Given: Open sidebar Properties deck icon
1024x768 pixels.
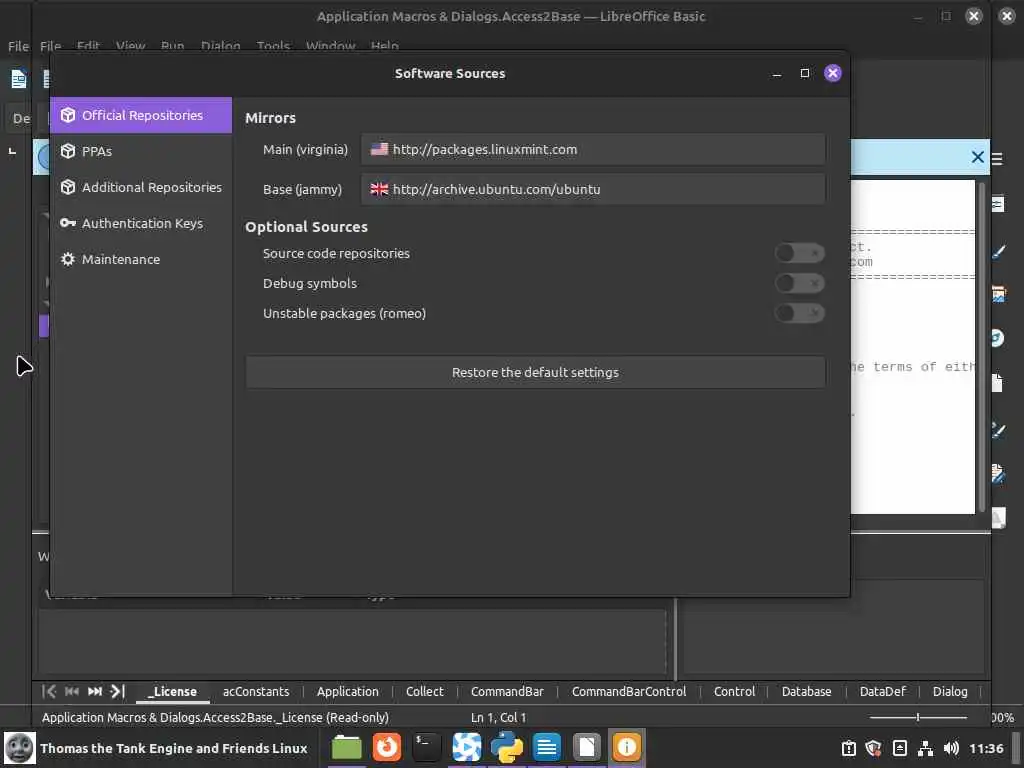Looking at the screenshot, I should click(998, 204).
